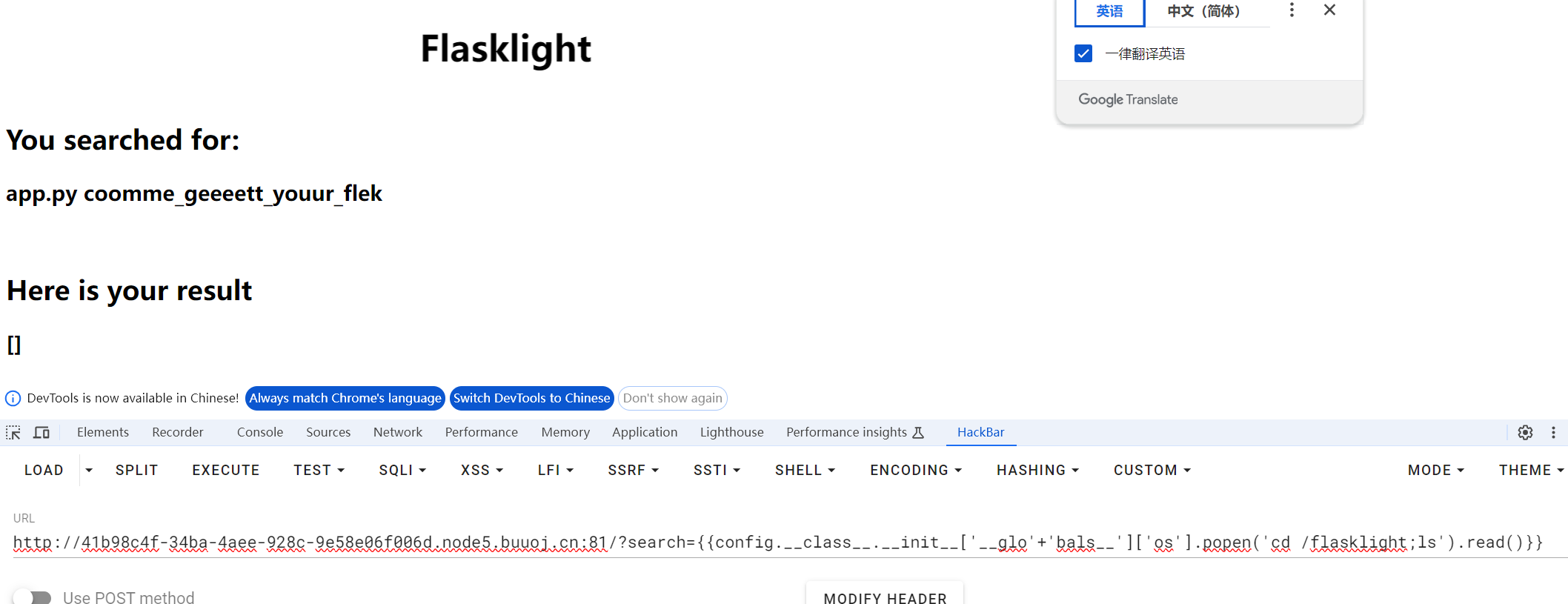Toggle Use POST method switch
The height and width of the screenshot is (604, 1568).
coord(33,597)
